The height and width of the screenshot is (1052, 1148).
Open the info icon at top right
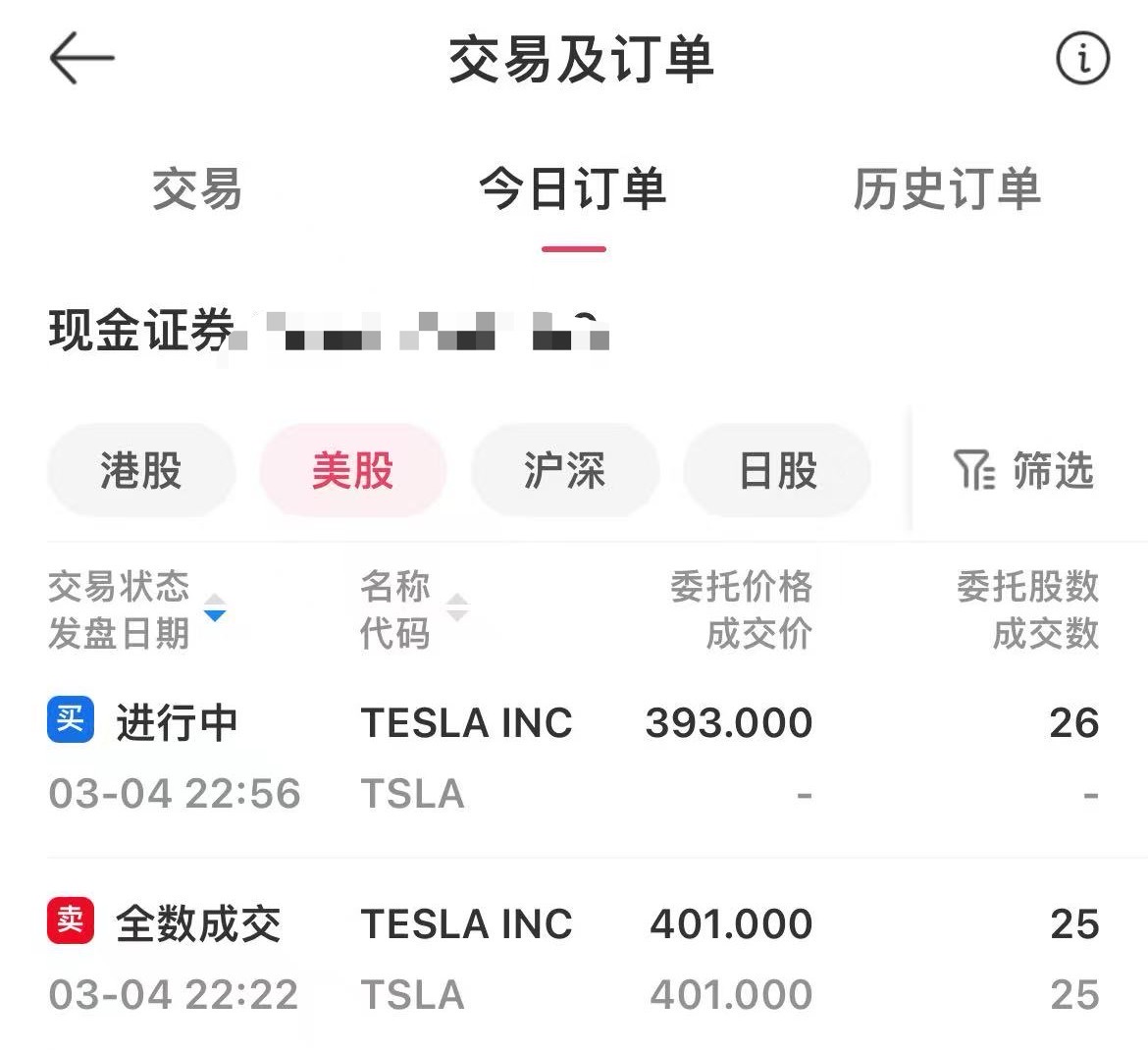pos(1082,58)
